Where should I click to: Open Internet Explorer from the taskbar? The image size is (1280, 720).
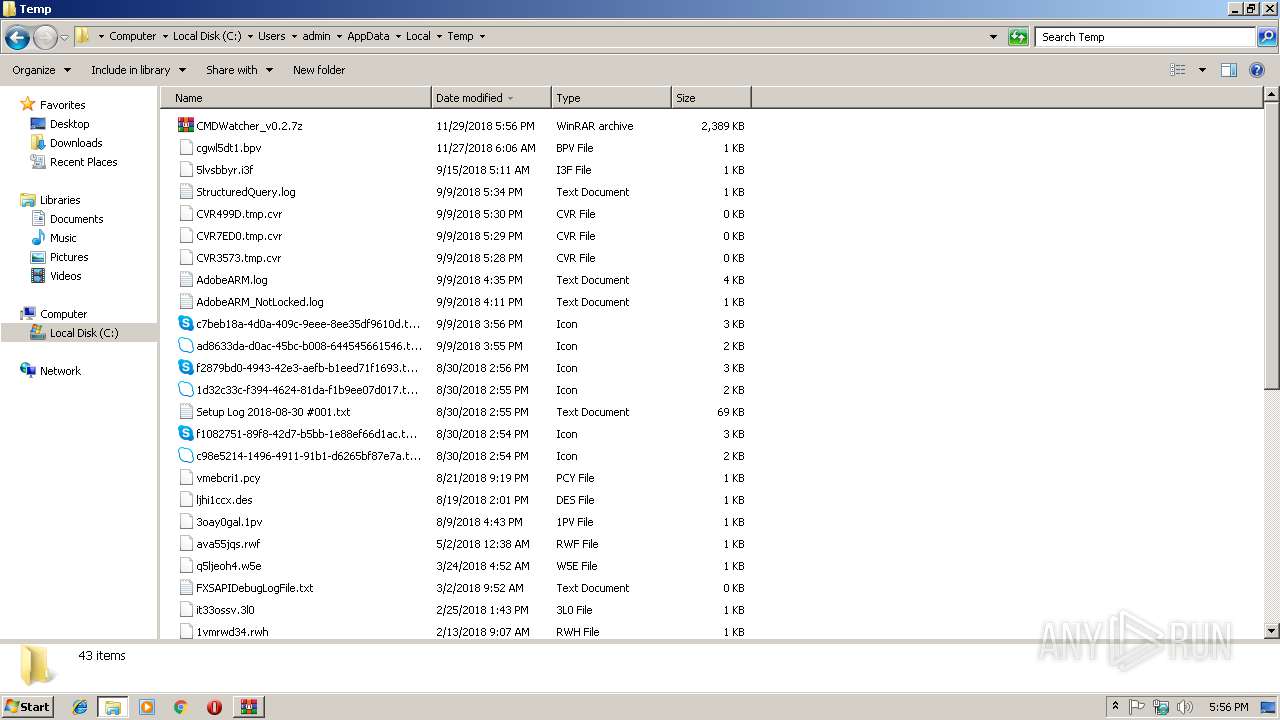[x=80, y=707]
